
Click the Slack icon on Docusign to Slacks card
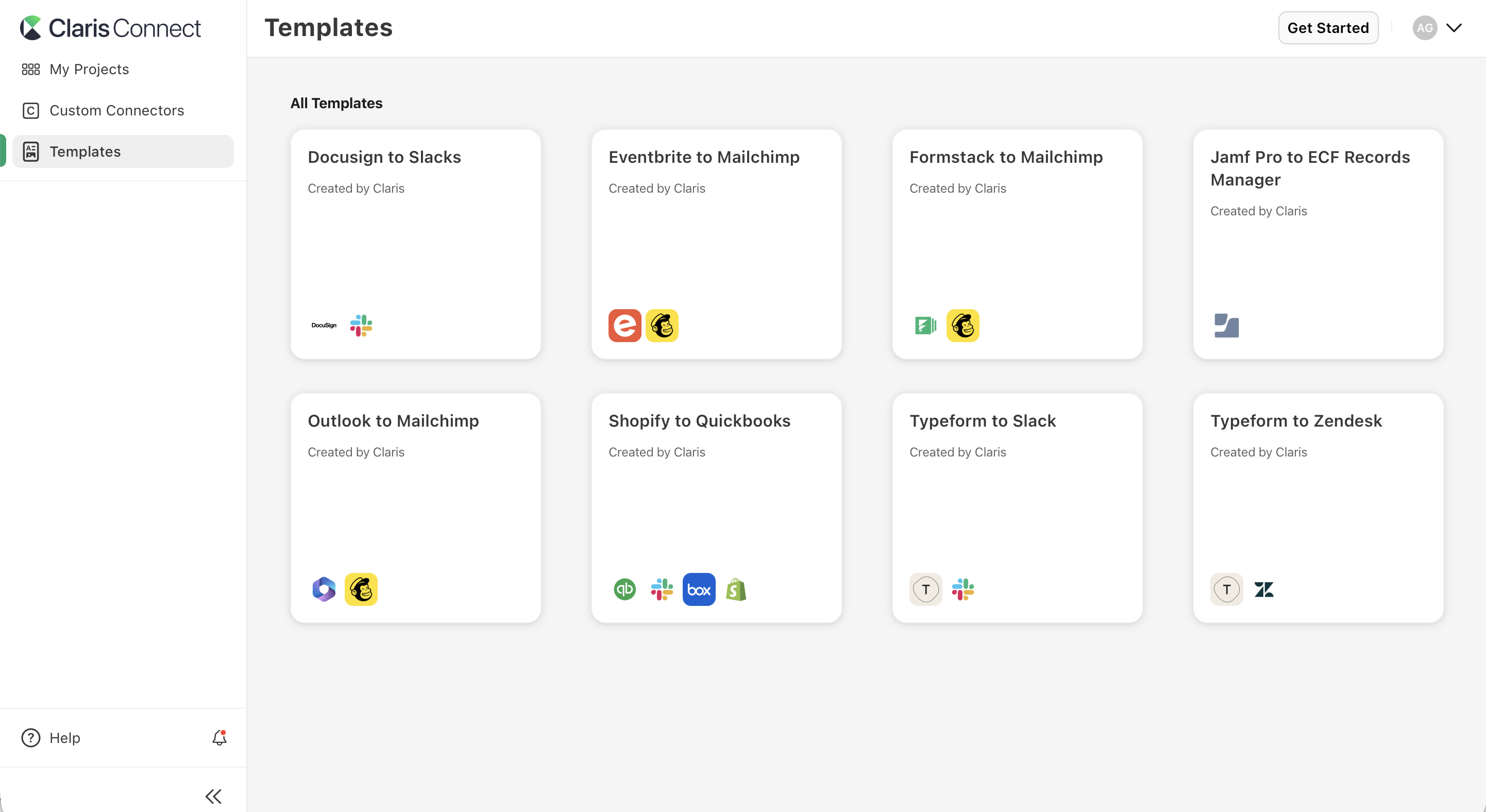click(x=361, y=325)
